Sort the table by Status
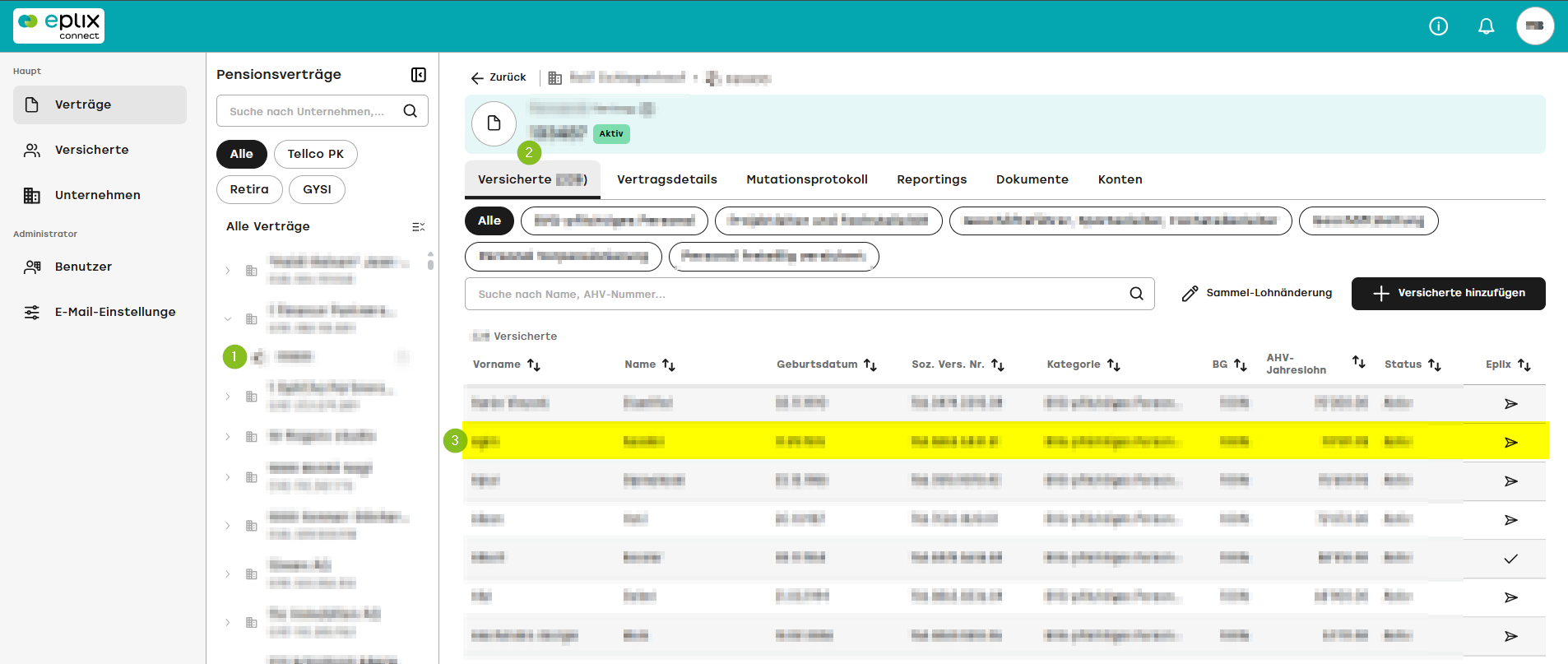This screenshot has width=1568, height=664. click(x=1435, y=365)
